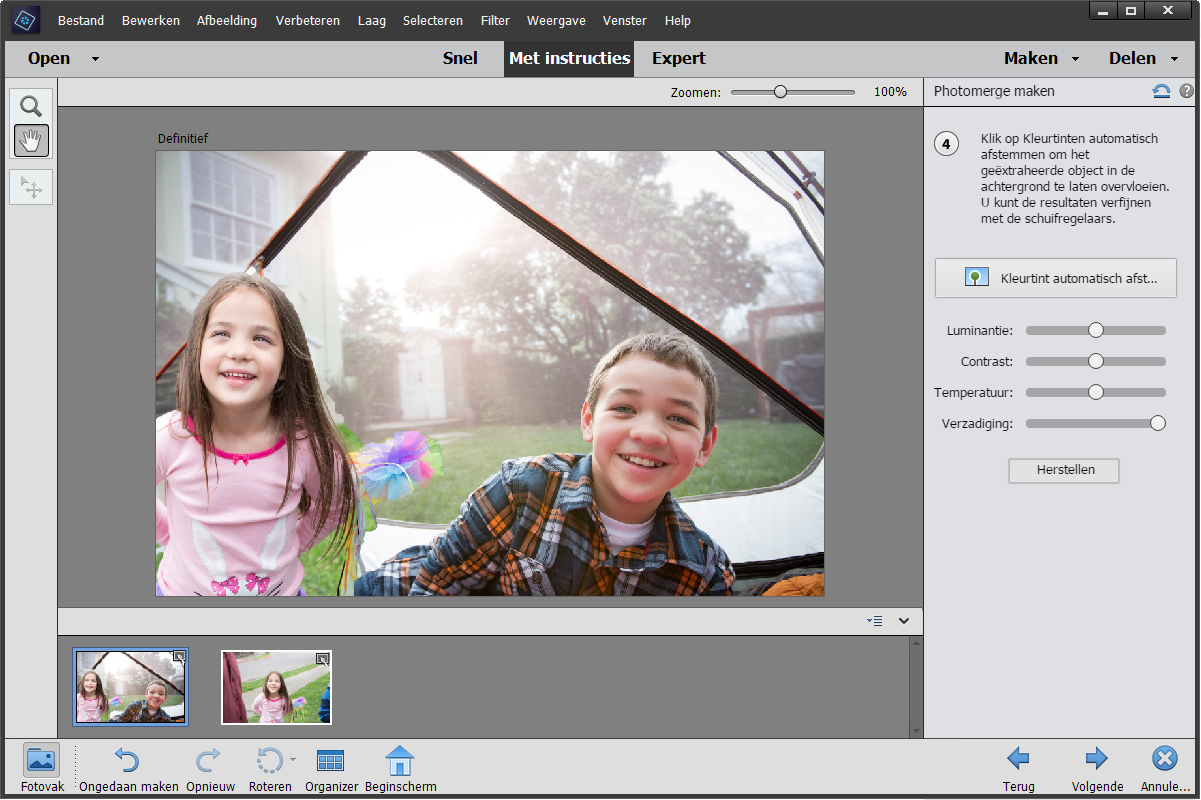Open the Organizer
The height and width of the screenshot is (800, 1201).
click(331, 762)
